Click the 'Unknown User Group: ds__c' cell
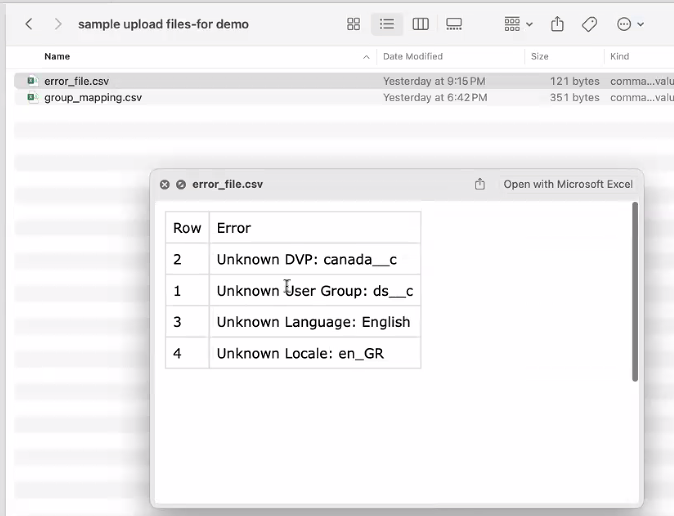 click(315, 291)
